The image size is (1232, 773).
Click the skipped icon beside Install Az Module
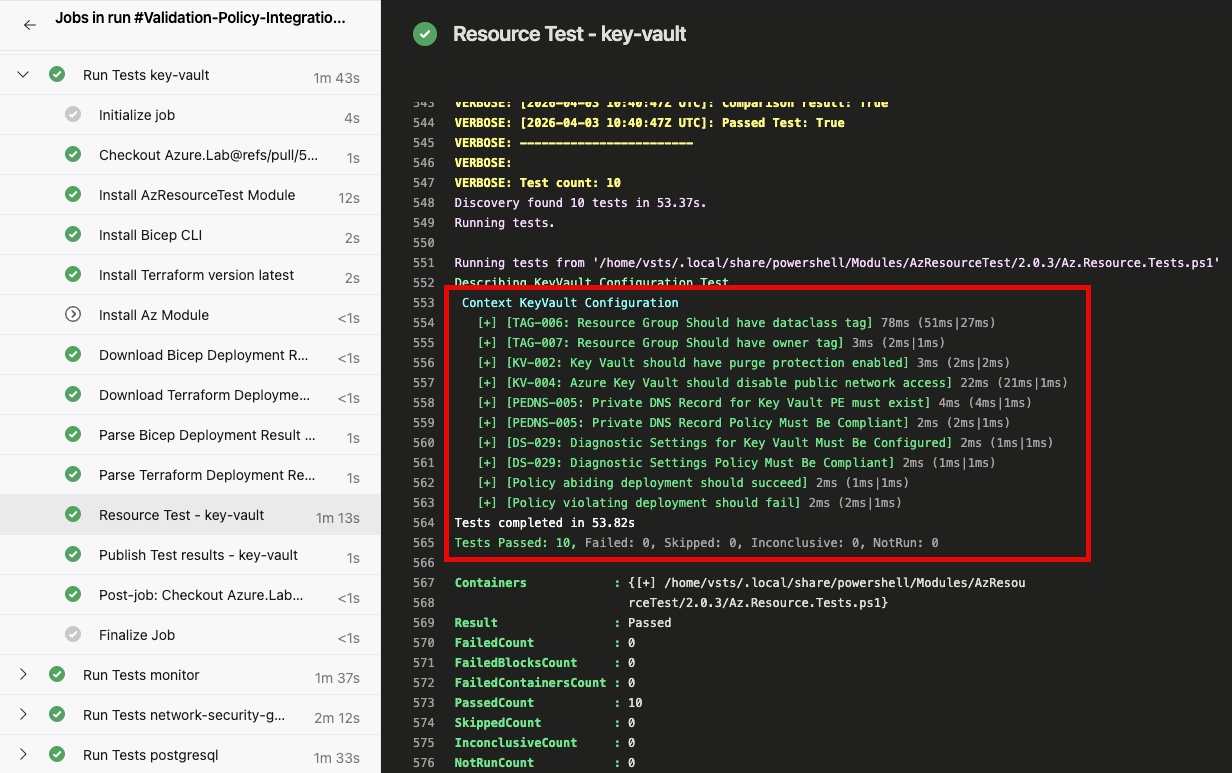pos(73,315)
